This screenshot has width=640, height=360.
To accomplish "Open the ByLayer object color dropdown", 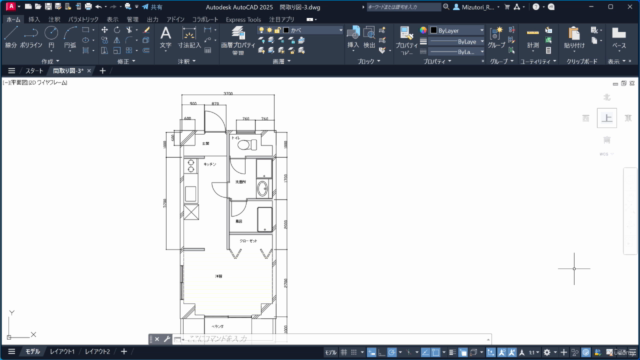I will [x=457, y=31].
